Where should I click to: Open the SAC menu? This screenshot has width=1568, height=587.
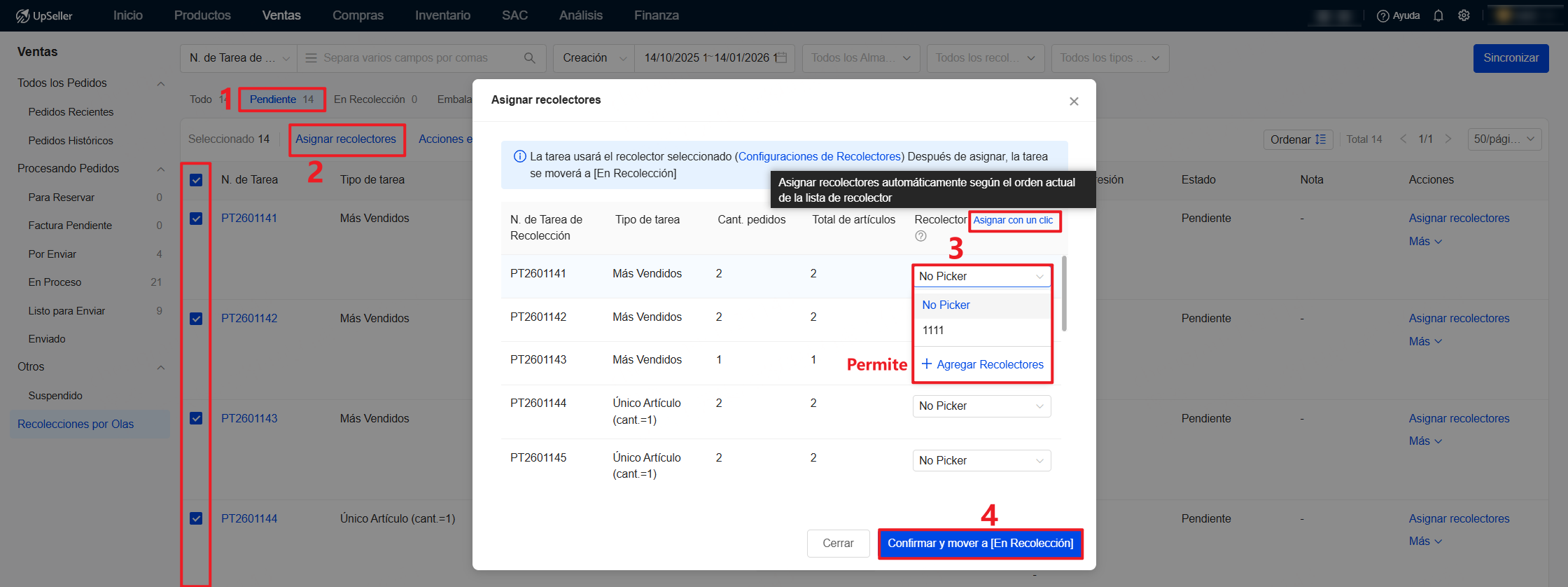click(x=514, y=15)
